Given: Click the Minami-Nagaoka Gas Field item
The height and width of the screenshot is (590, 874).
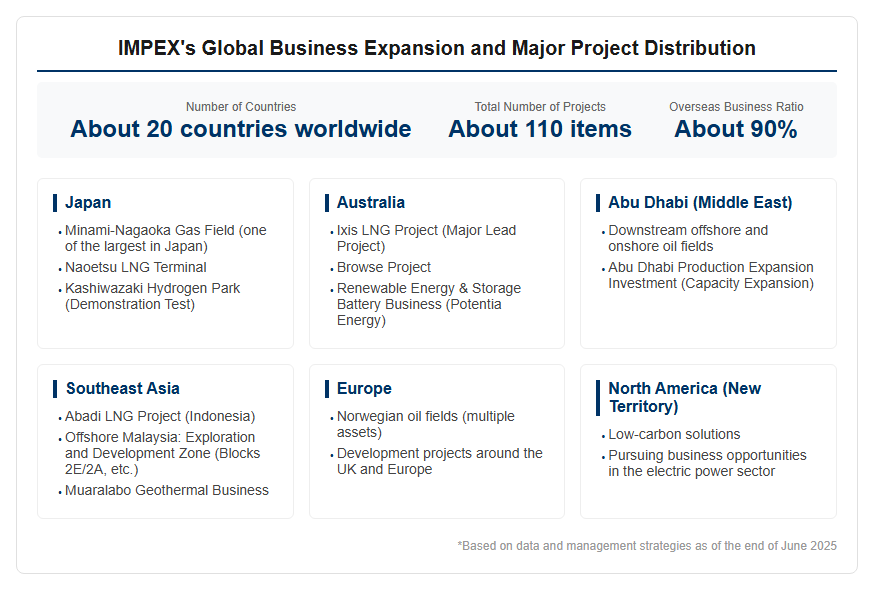Looking at the screenshot, I should click(x=166, y=238).
